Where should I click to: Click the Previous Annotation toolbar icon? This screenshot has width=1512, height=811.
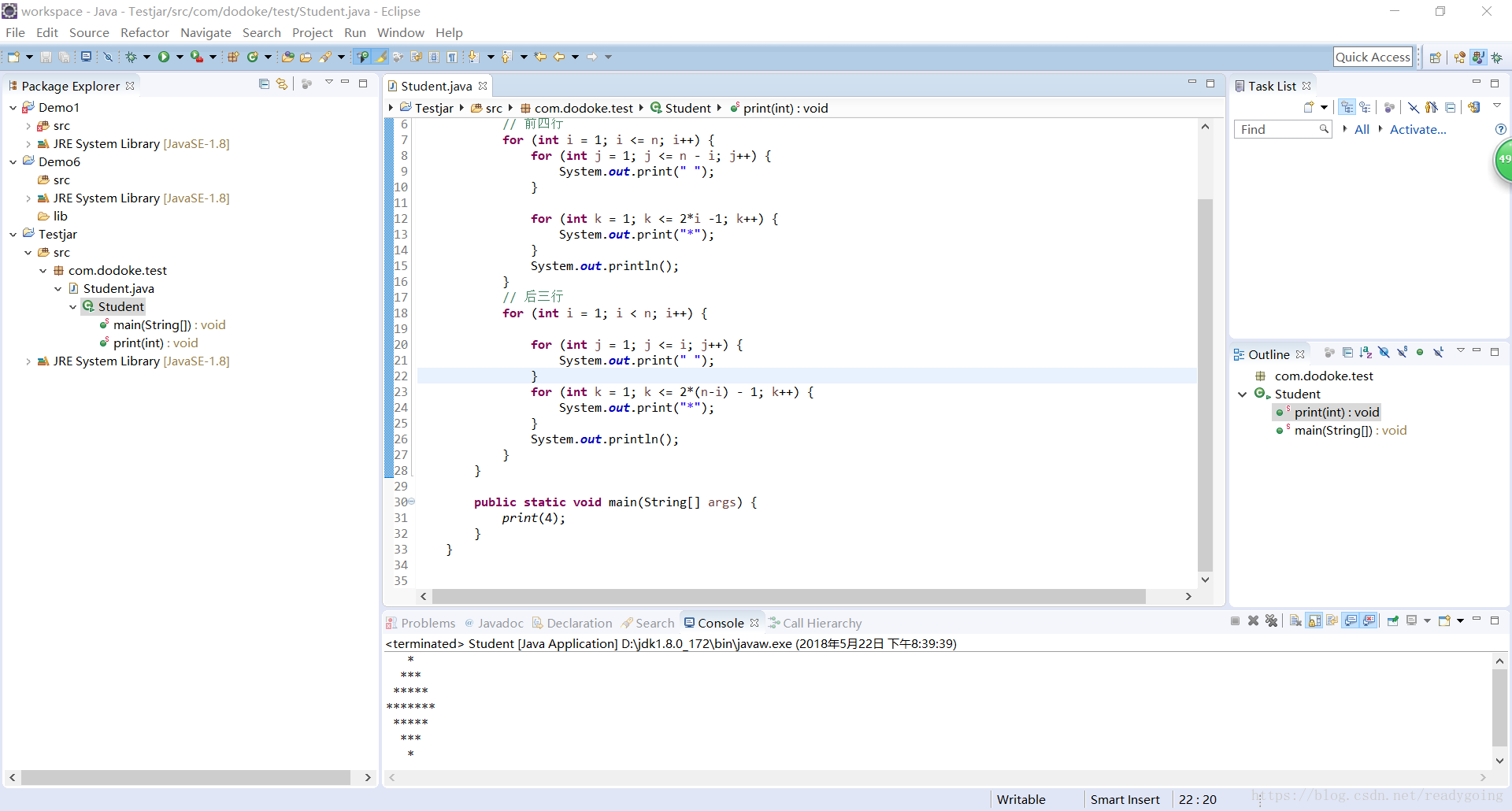[x=506, y=57]
